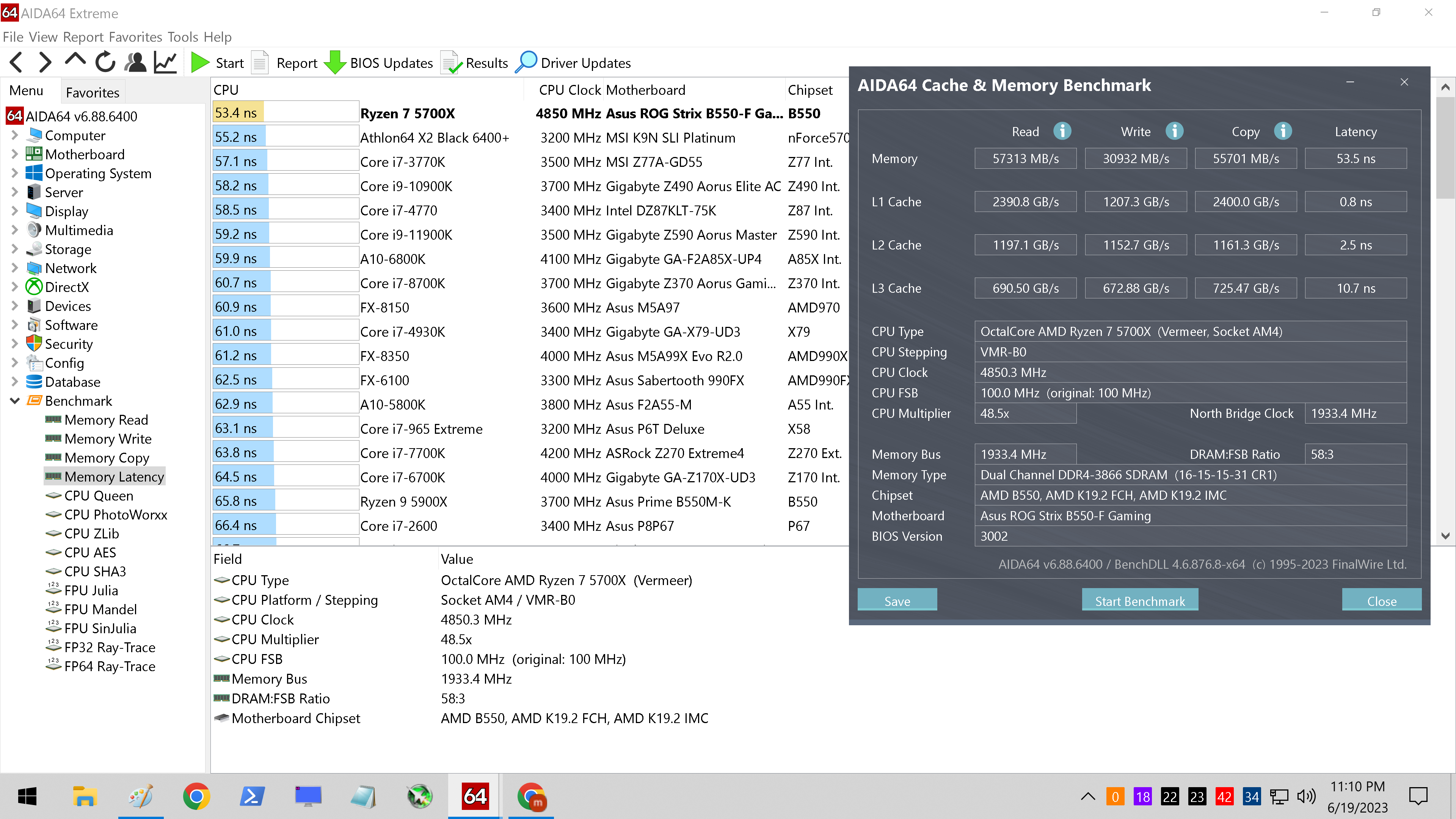1456x819 pixels.
Task: Click the Start Benchmark button
Action: coord(1139,600)
